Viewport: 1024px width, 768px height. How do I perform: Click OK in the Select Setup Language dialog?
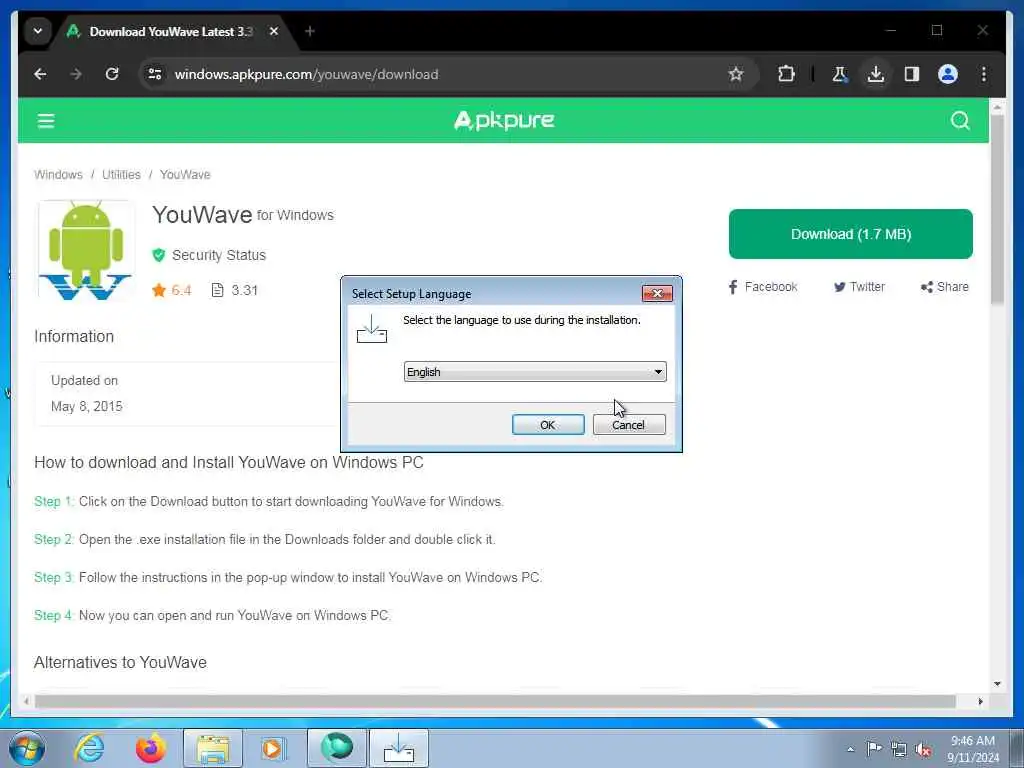[x=548, y=424]
